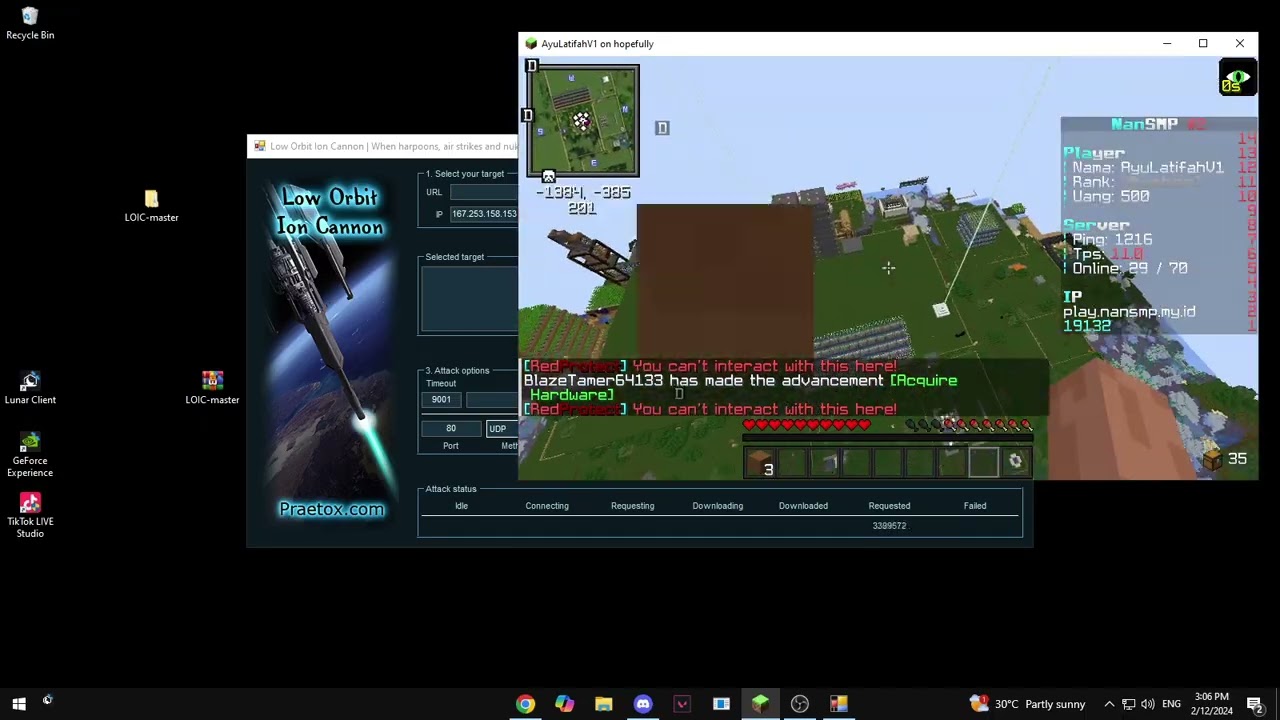Open OBS Studio from the taskbar
This screenshot has height=720, width=1280.
pos(799,704)
